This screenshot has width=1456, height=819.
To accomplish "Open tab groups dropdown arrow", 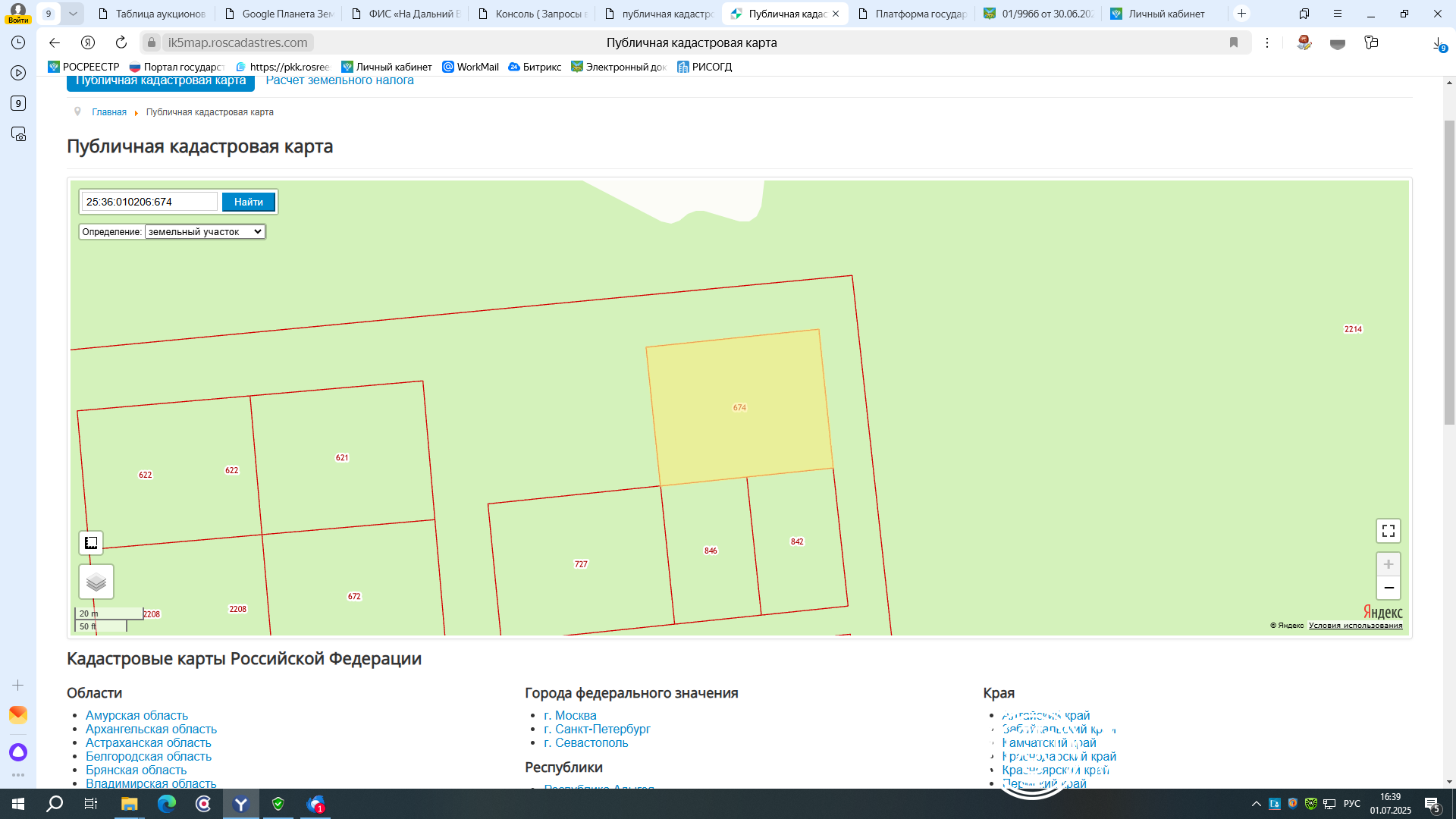I will [x=73, y=14].
